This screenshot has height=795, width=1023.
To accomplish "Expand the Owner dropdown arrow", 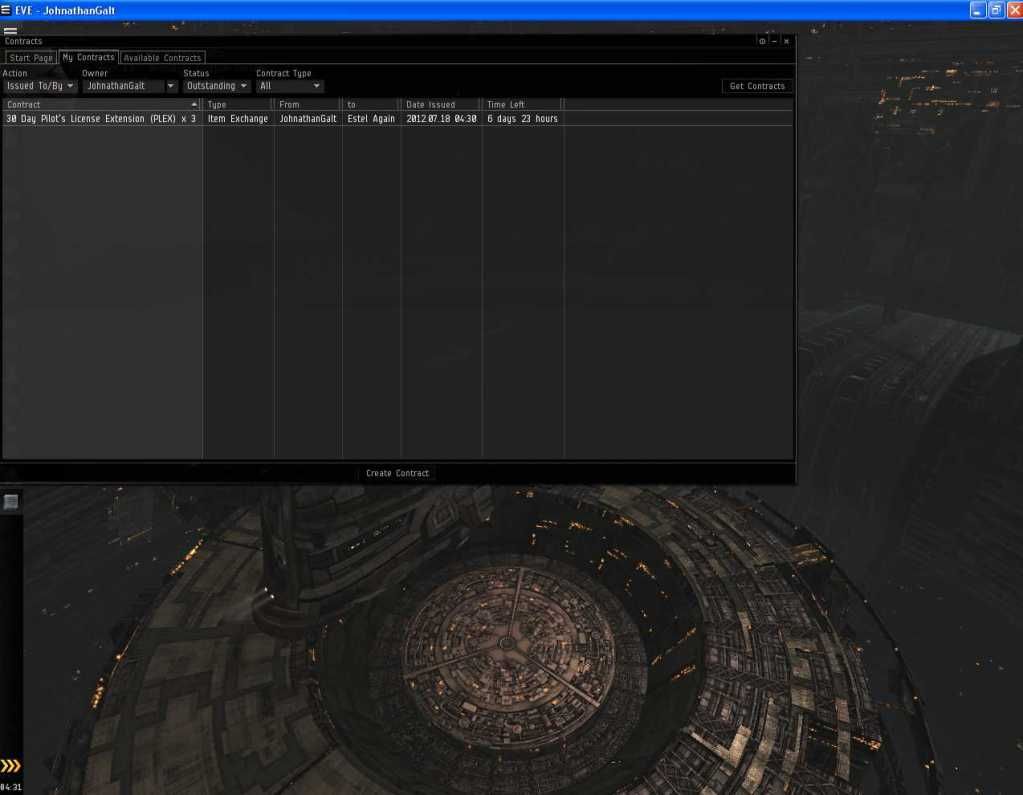I will click(x=171, y=86).
